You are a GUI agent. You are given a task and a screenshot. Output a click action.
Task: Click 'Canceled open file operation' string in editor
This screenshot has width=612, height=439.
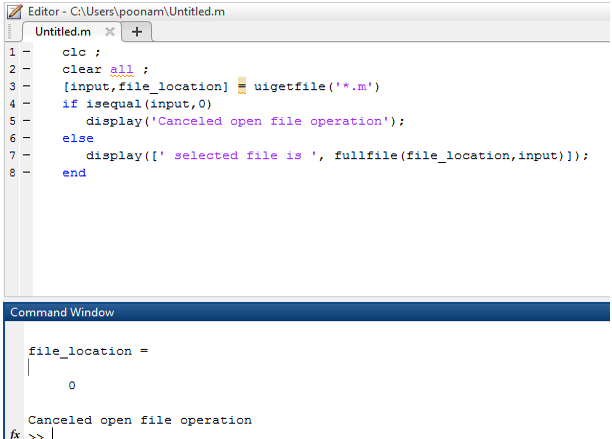(x=270, y=121)
